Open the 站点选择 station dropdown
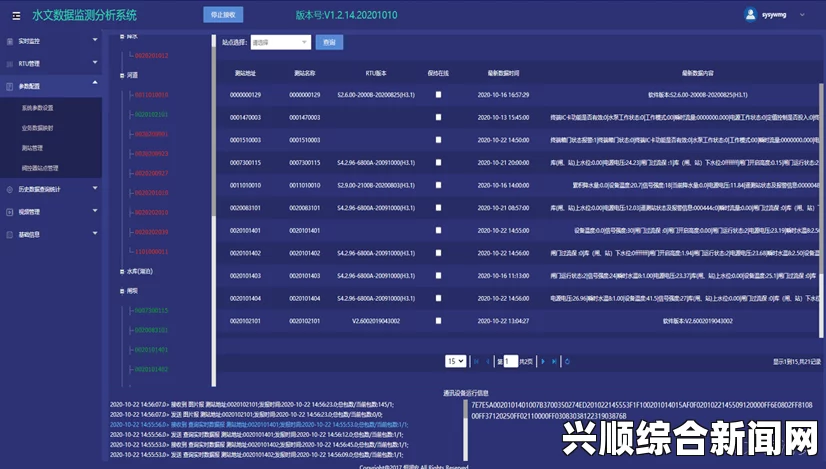Viewport: 826px width, 469px height. [x=281, y=42]
